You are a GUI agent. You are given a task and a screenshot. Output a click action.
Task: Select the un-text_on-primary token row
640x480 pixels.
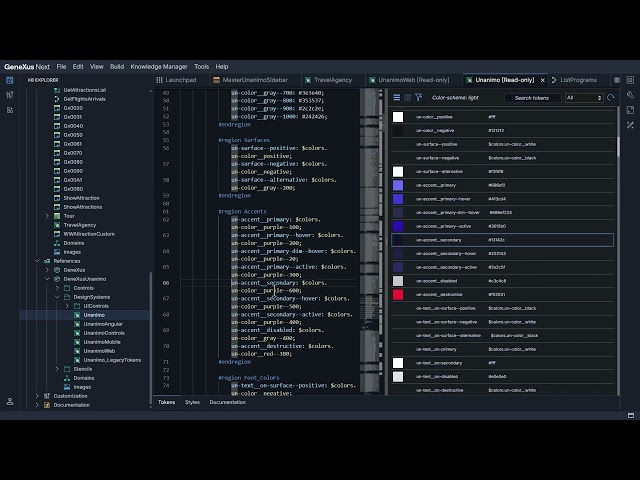point(502,349)
